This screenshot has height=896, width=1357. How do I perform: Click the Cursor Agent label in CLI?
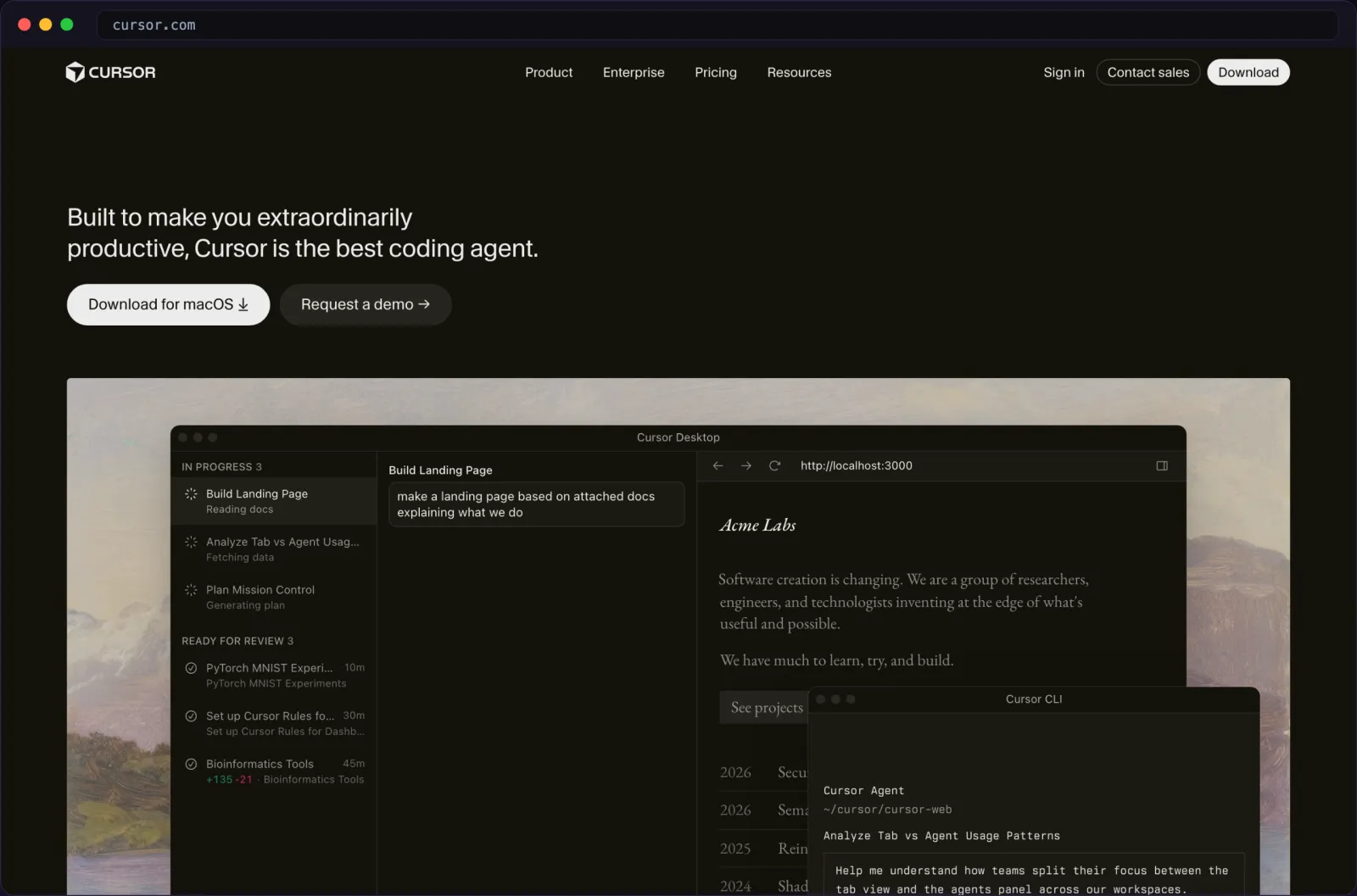click(863, 791)
